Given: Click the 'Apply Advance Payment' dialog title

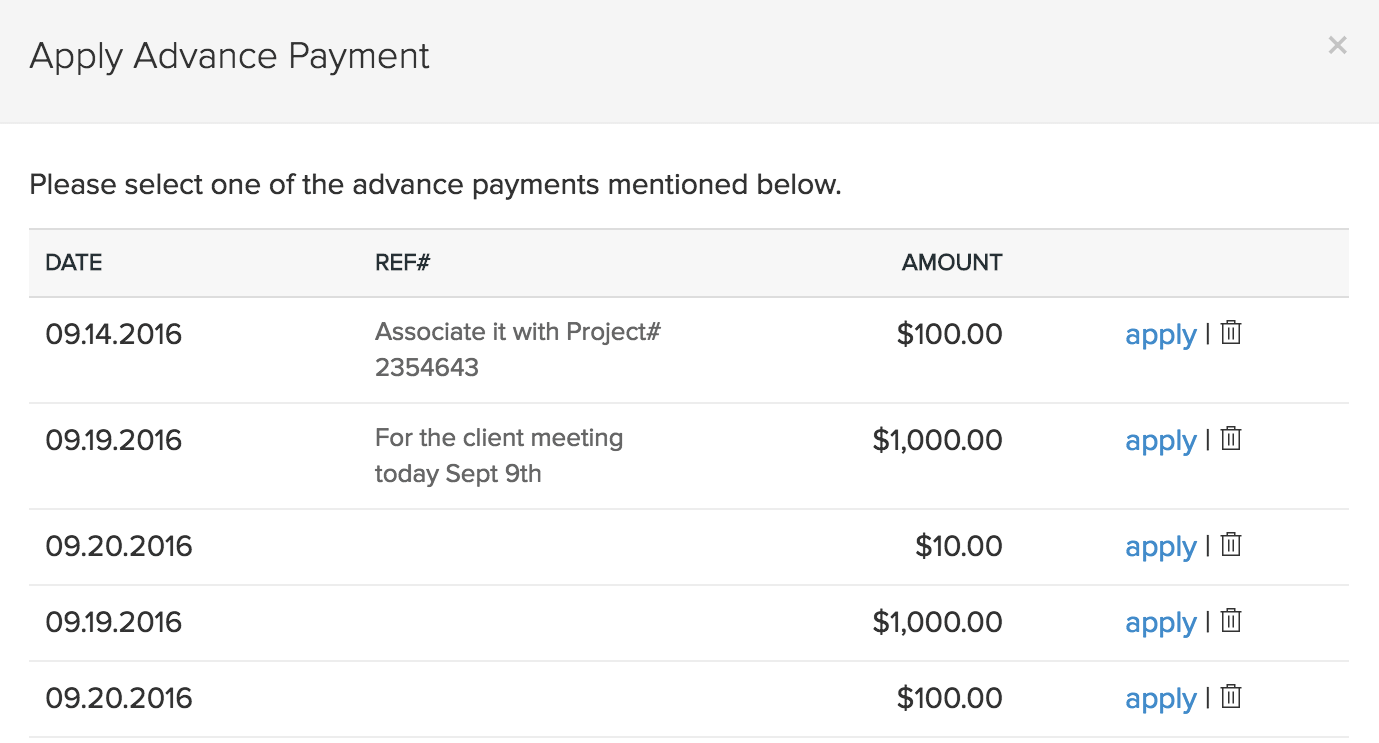Looking at the screenshot, I should click(x=230, y=56).
